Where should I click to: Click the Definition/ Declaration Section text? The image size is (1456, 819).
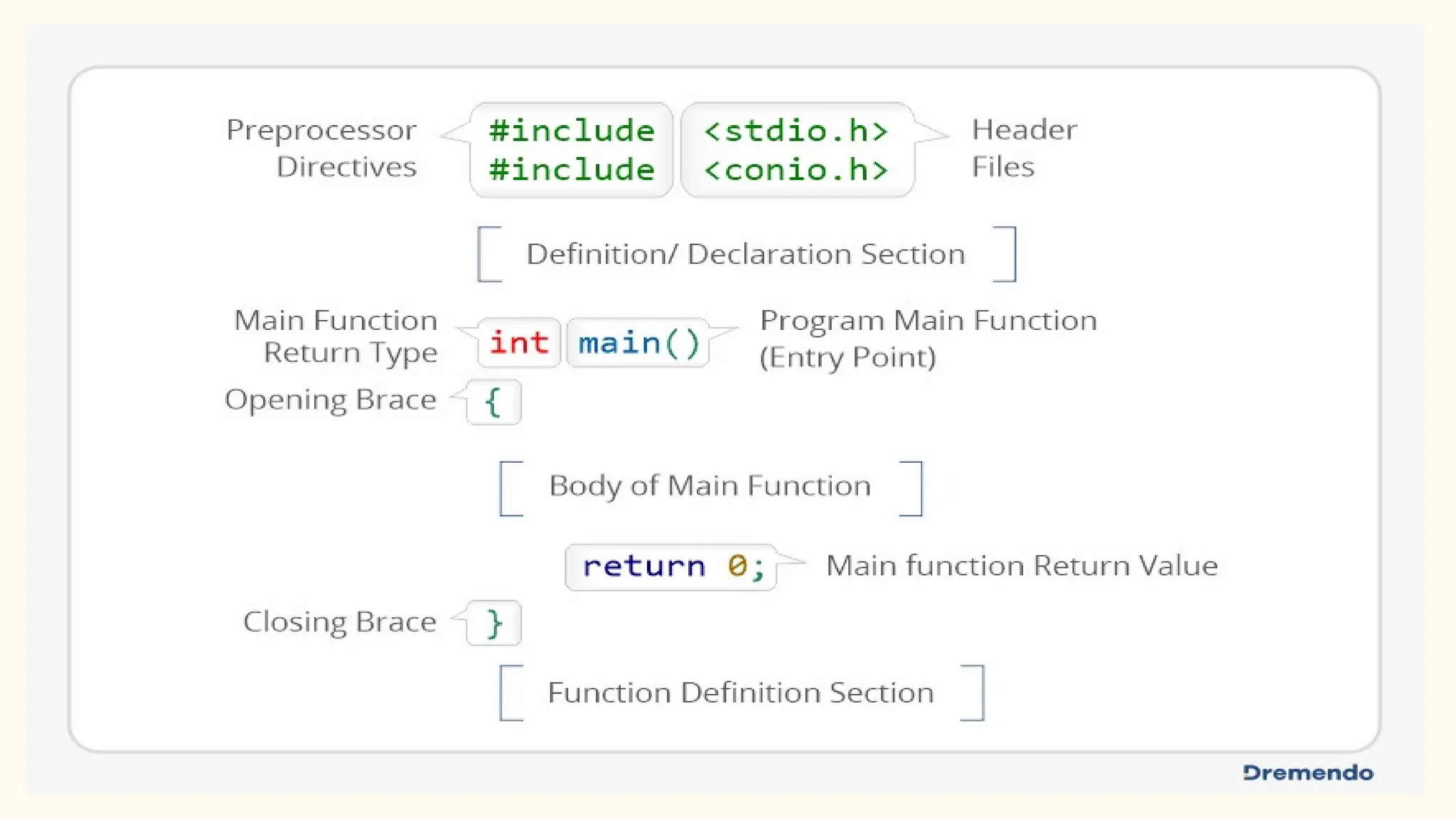coord(745,255)
